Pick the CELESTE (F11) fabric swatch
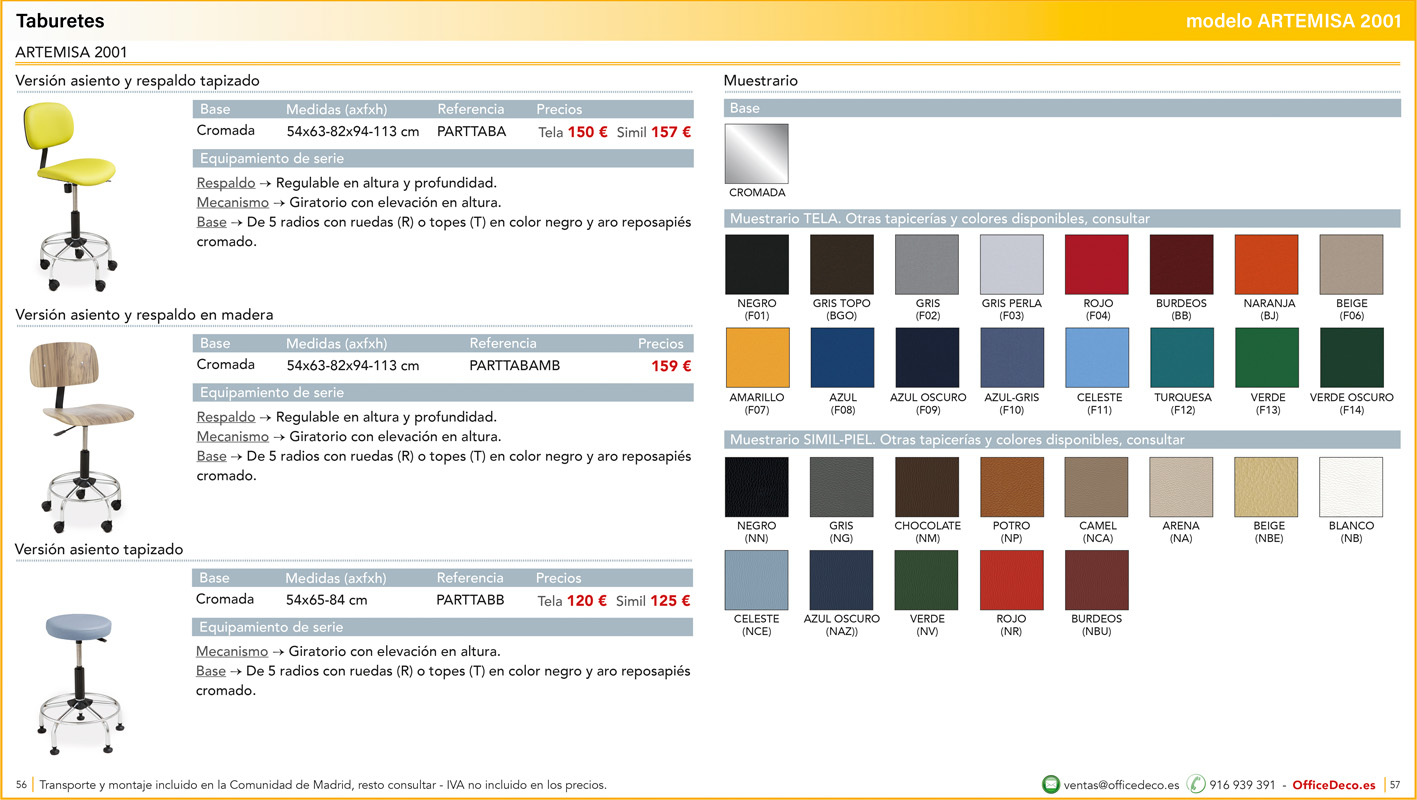 point(1097,358)
